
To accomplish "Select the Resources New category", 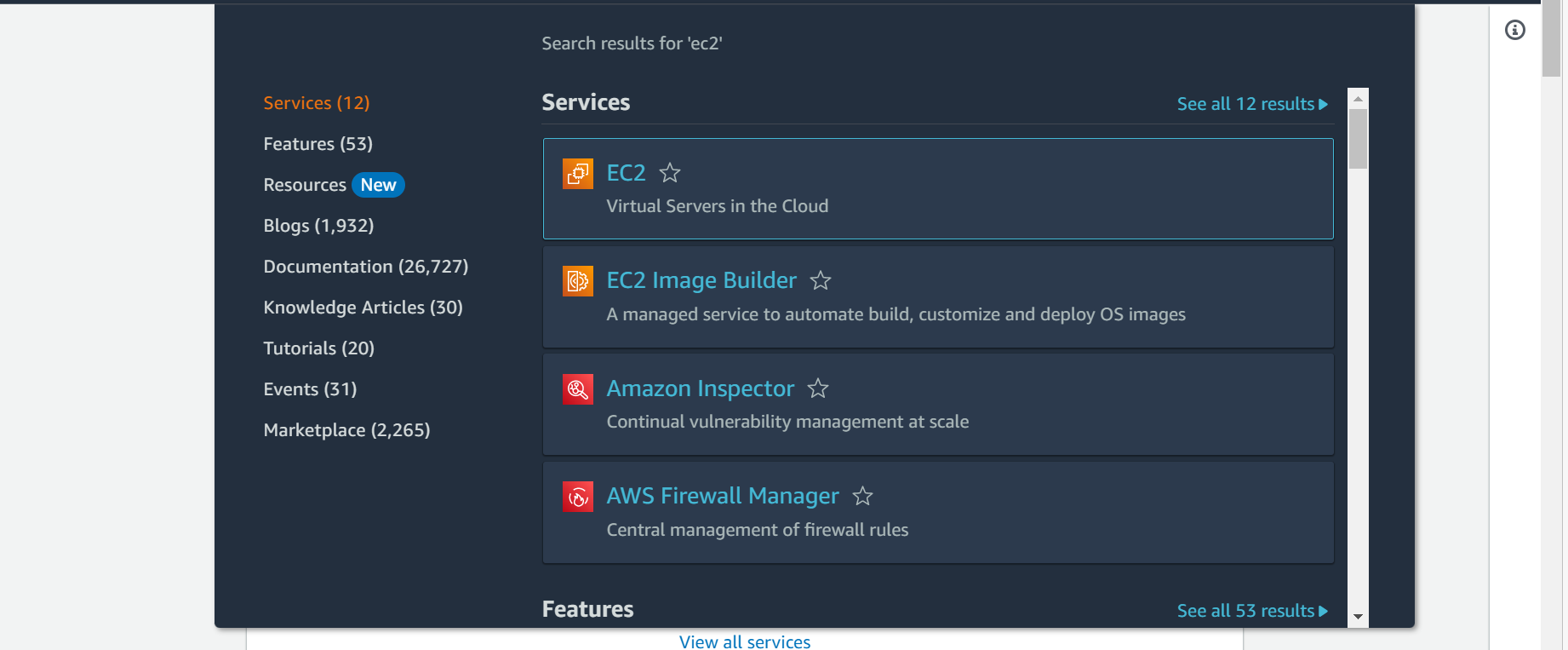I will pos(334,185).
